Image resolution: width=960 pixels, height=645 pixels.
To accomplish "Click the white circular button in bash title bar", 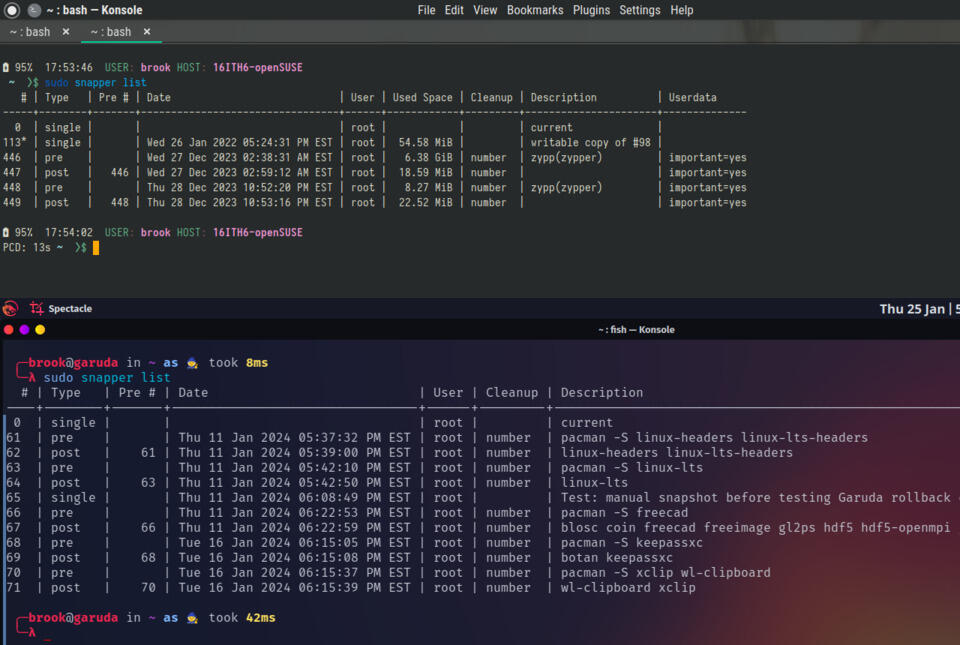I will point(12,10).
